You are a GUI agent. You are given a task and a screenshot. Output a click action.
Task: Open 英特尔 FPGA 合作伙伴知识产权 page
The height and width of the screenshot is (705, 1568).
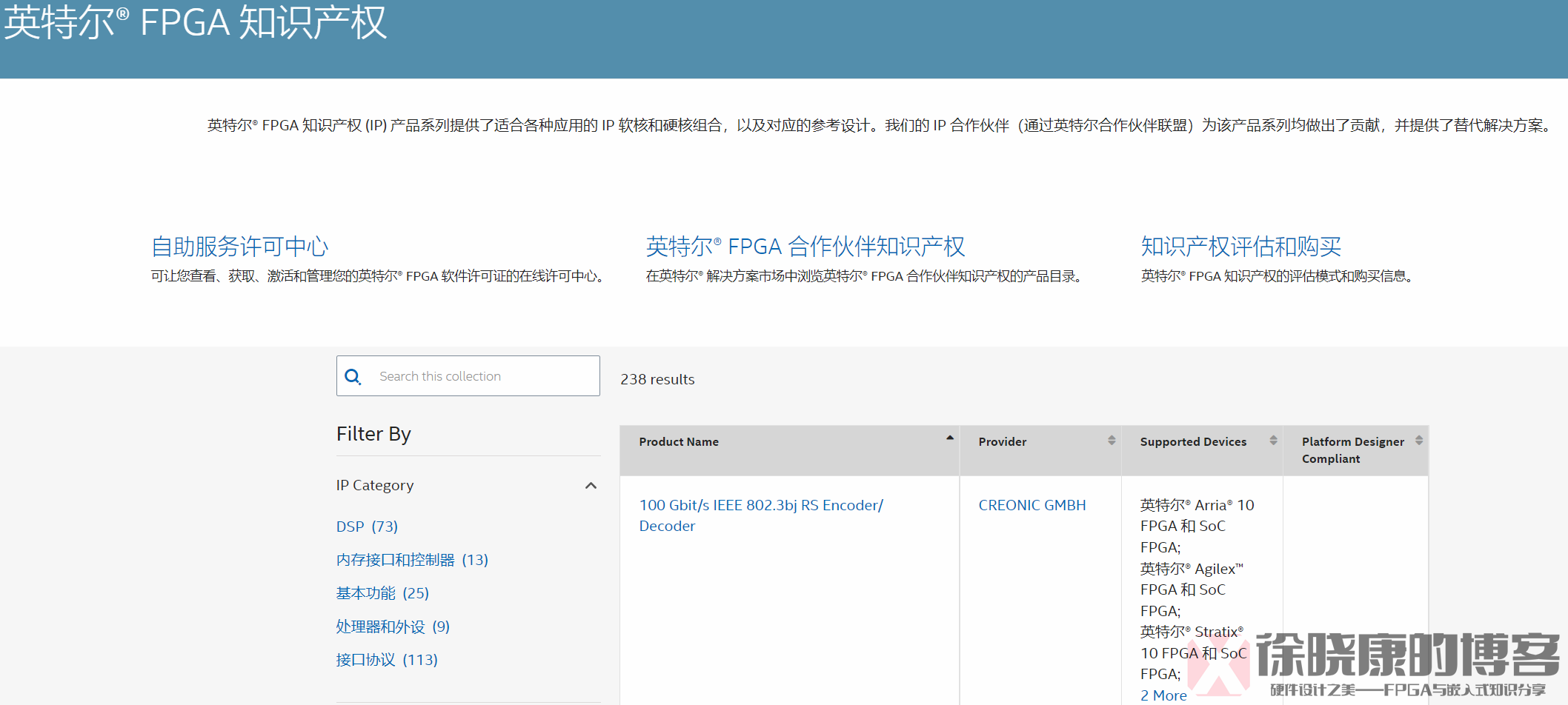pyautogui.click(x=805, y=247)
